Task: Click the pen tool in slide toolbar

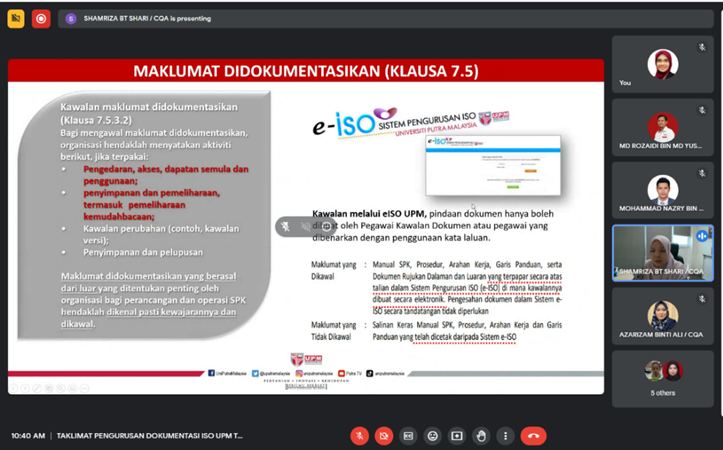Action: (37, 389)
